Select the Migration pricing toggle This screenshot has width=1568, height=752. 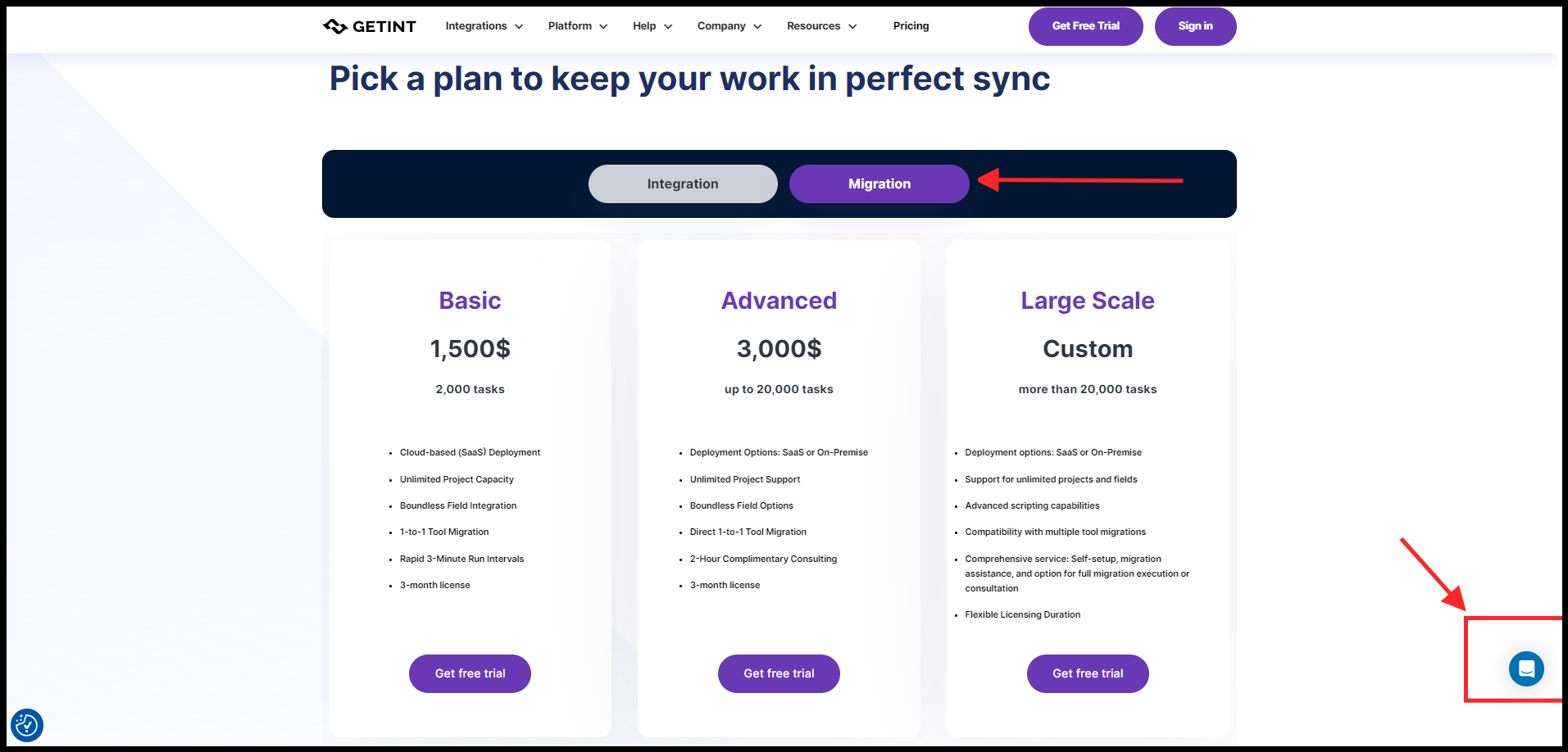click(x=879, y=183)
